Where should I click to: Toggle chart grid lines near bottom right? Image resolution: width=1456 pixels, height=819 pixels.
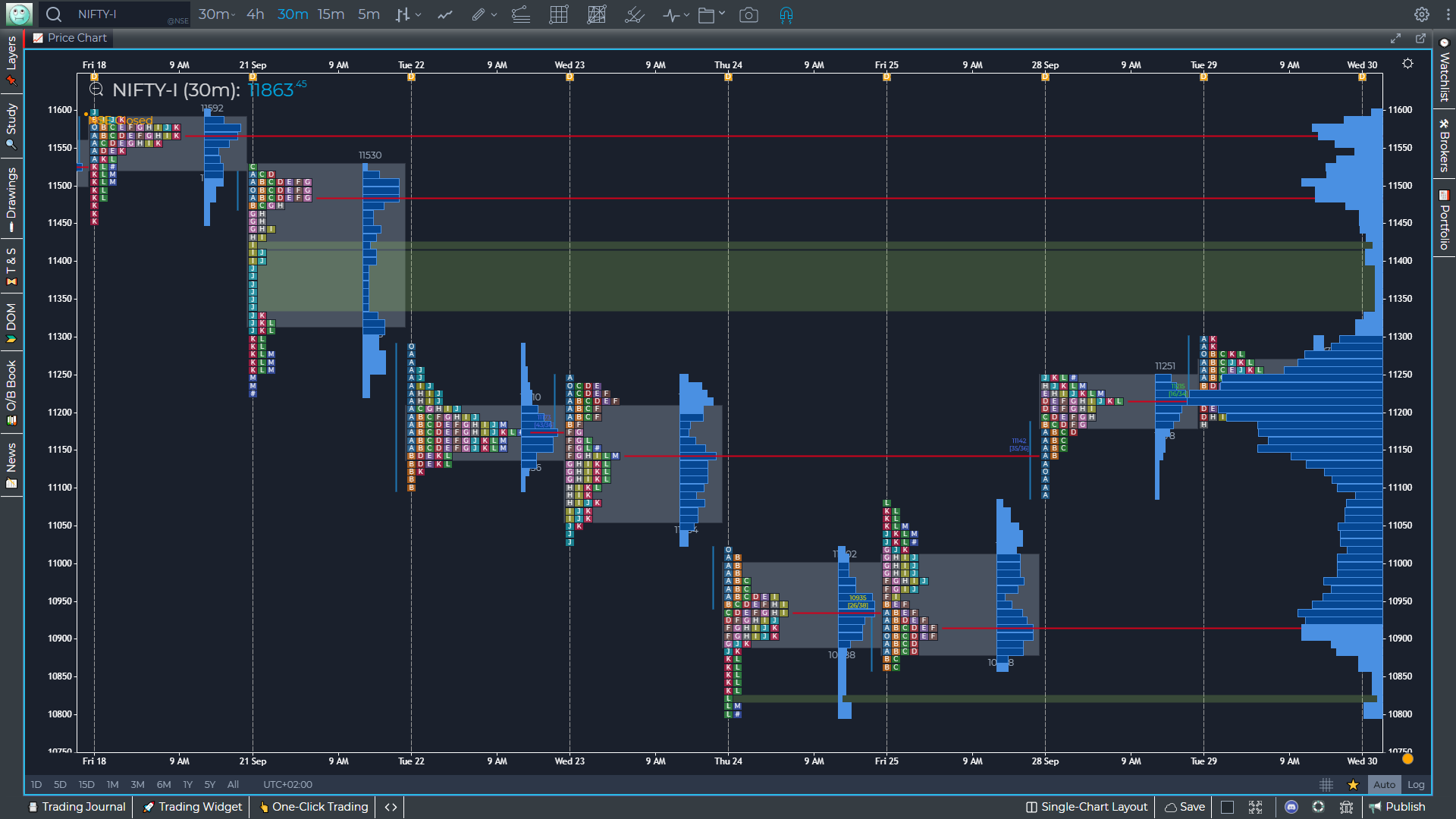point(1326,785)
